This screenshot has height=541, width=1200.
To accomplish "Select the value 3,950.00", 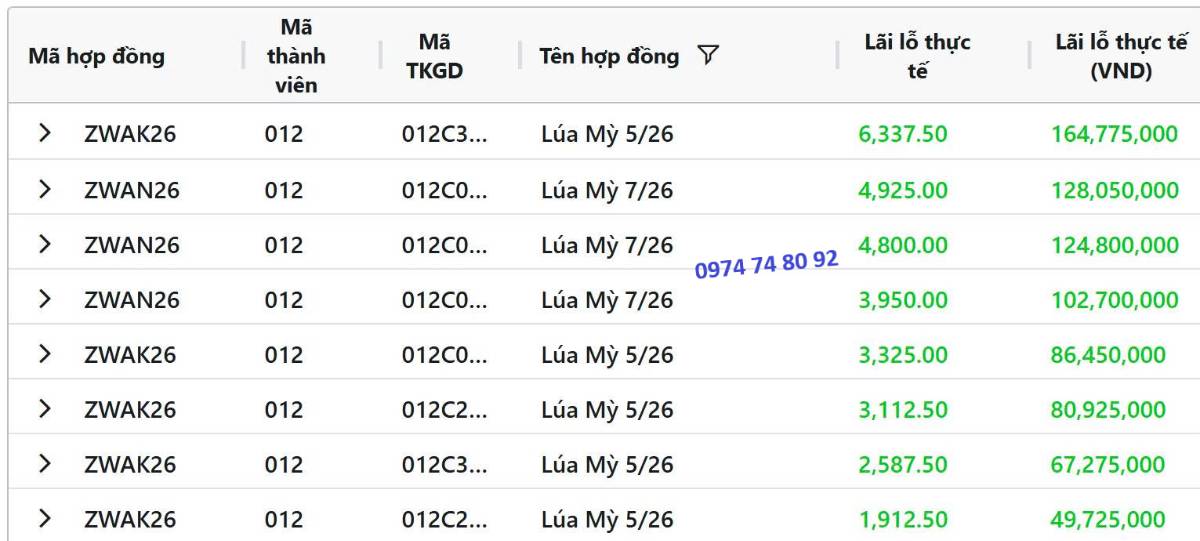I will coord(903,300).
